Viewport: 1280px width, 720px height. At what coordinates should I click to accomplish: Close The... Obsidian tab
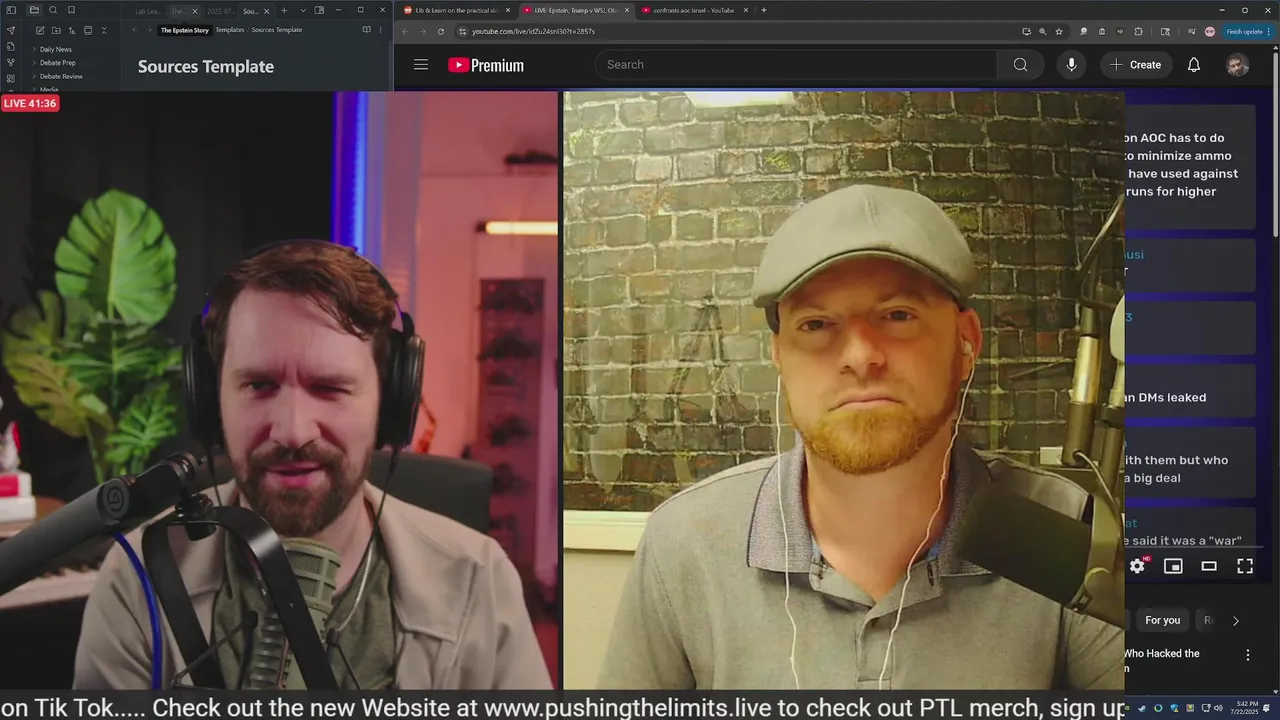[x=195, y=11]
